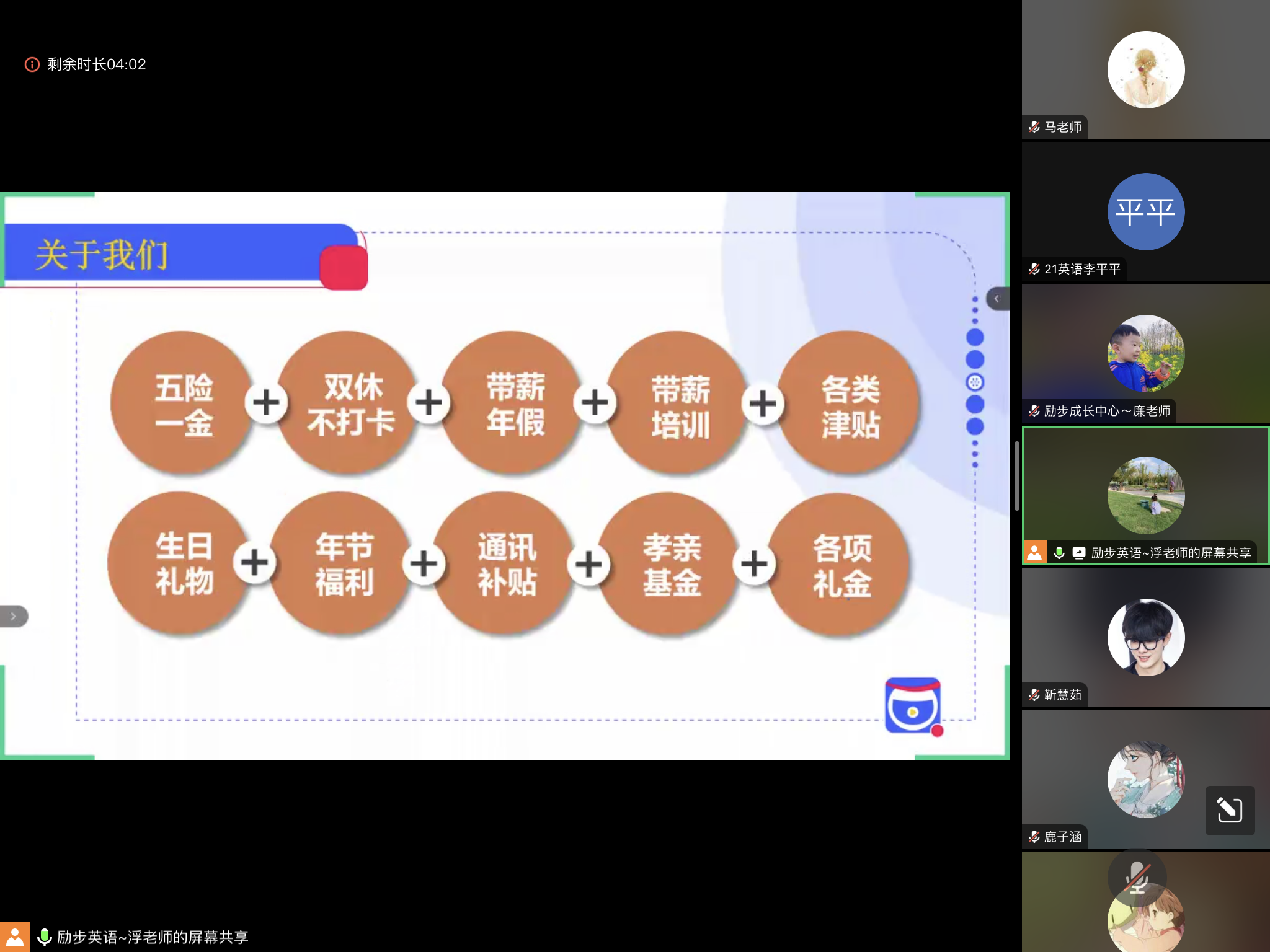Image resolution: width=1270 pixels, height=952 pixels.
Task: Click the green microphone icon at bottom left
Action: click(45, 937)
